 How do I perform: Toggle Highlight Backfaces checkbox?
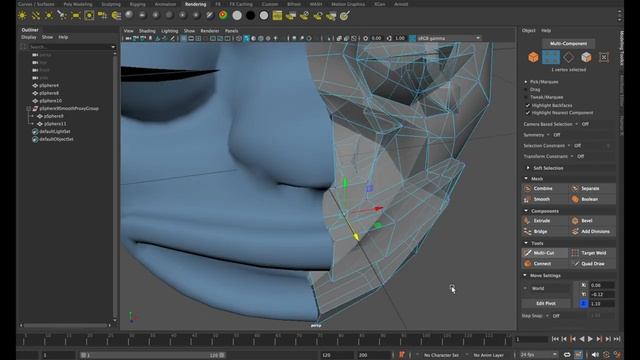click(527, 105)
